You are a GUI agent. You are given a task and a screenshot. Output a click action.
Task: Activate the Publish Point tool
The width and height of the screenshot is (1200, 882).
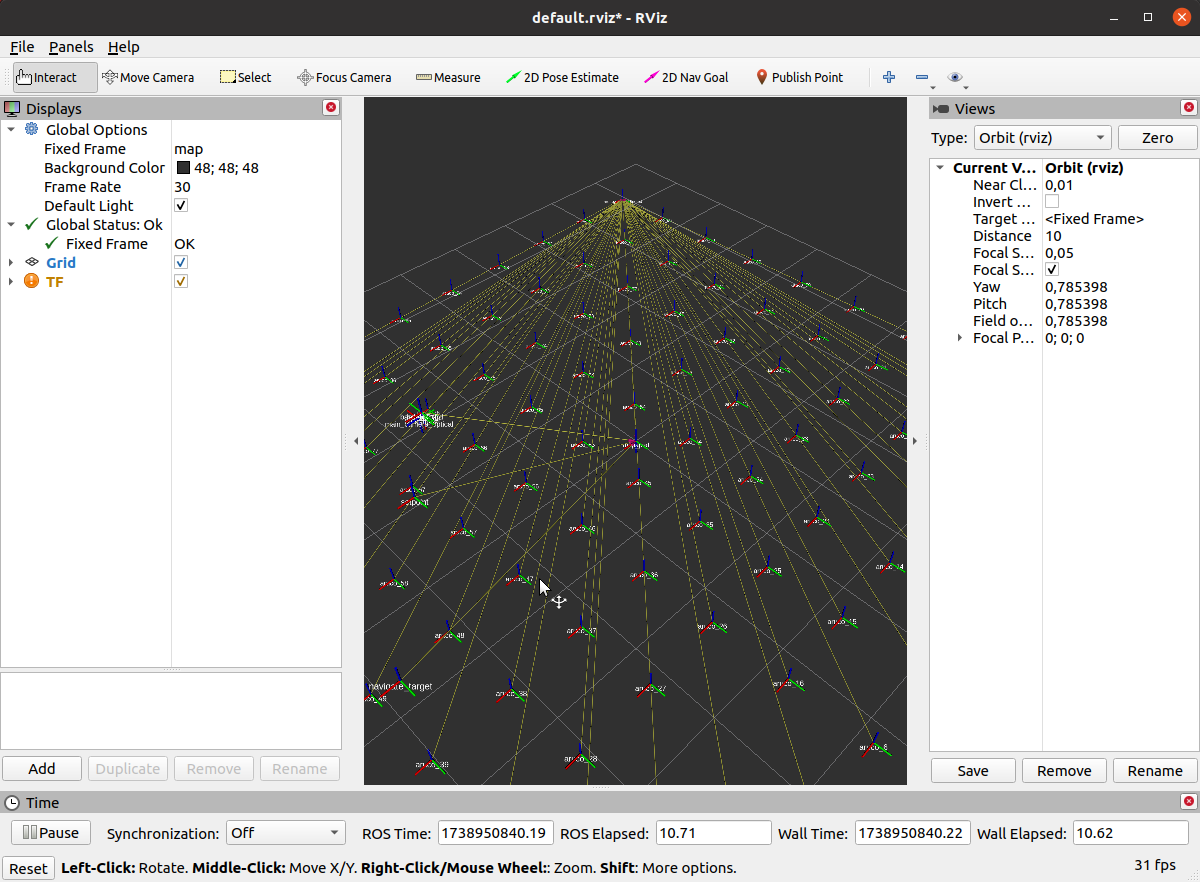coord(798,77)
